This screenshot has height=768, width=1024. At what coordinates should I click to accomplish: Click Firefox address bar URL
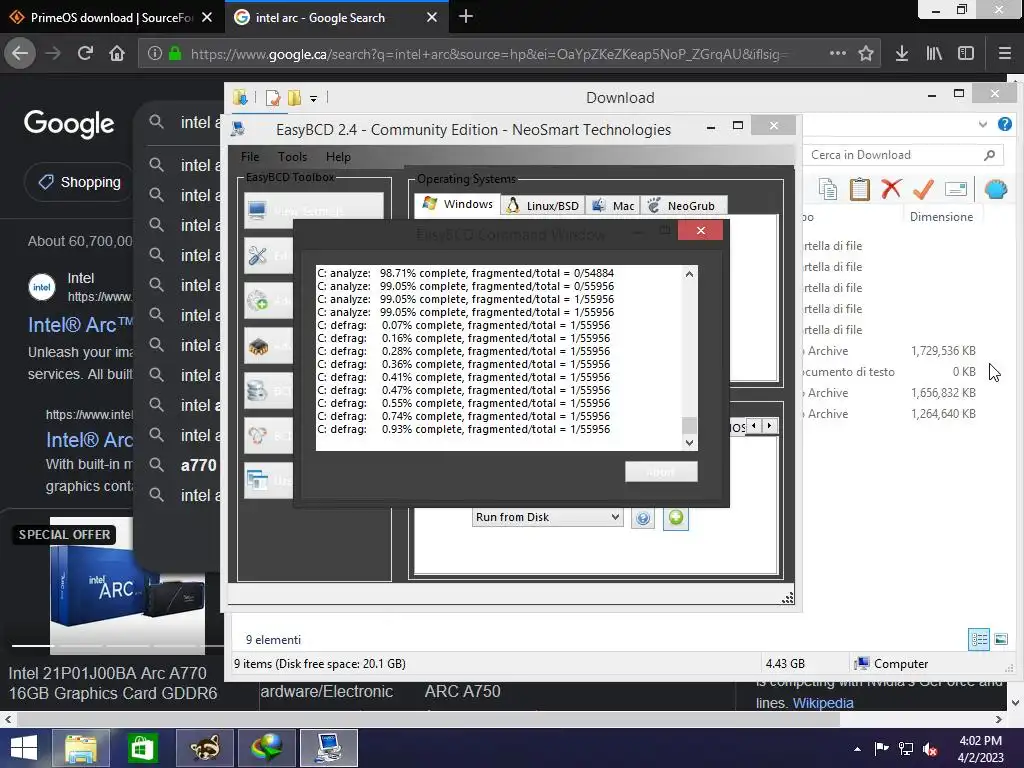click(488, 54)
